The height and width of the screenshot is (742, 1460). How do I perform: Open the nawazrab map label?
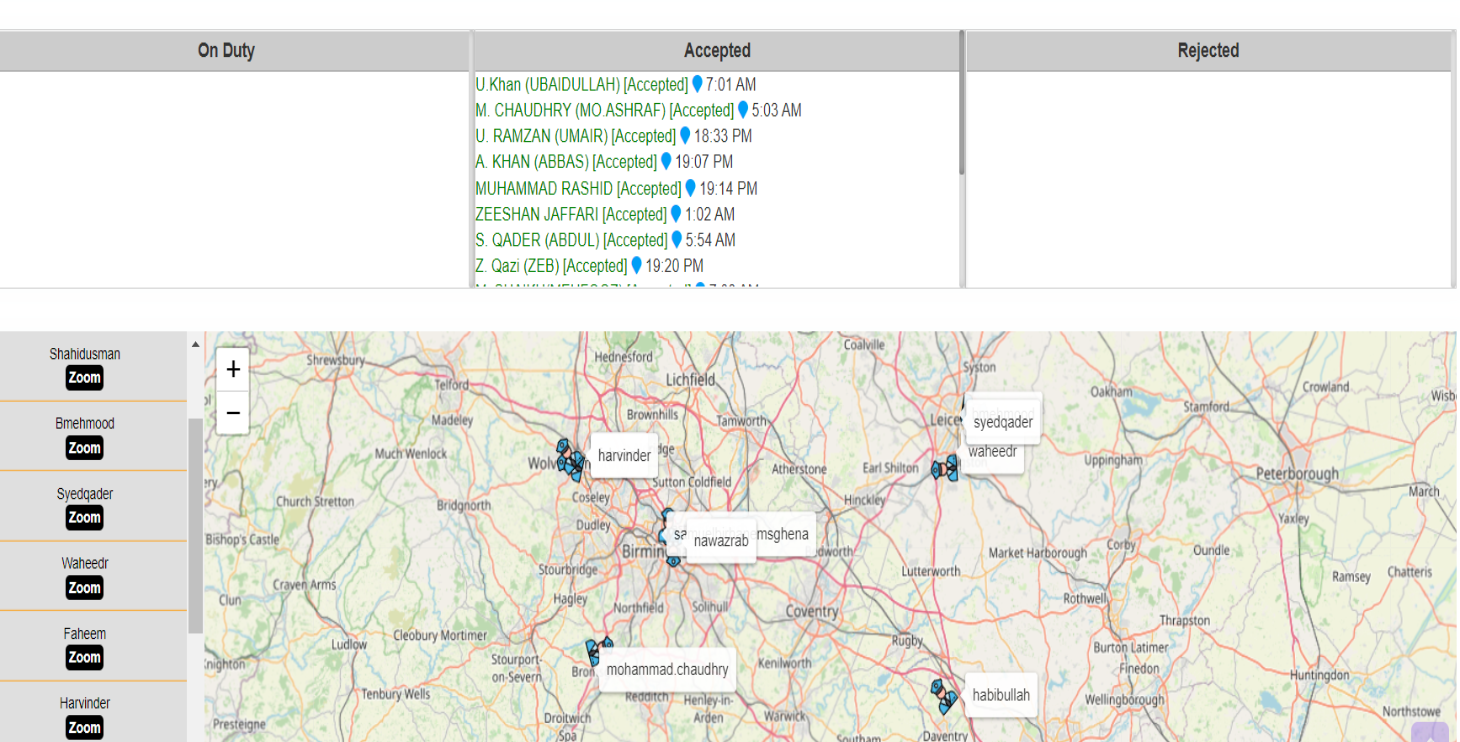pyautogui.click(x=721, y=541)
